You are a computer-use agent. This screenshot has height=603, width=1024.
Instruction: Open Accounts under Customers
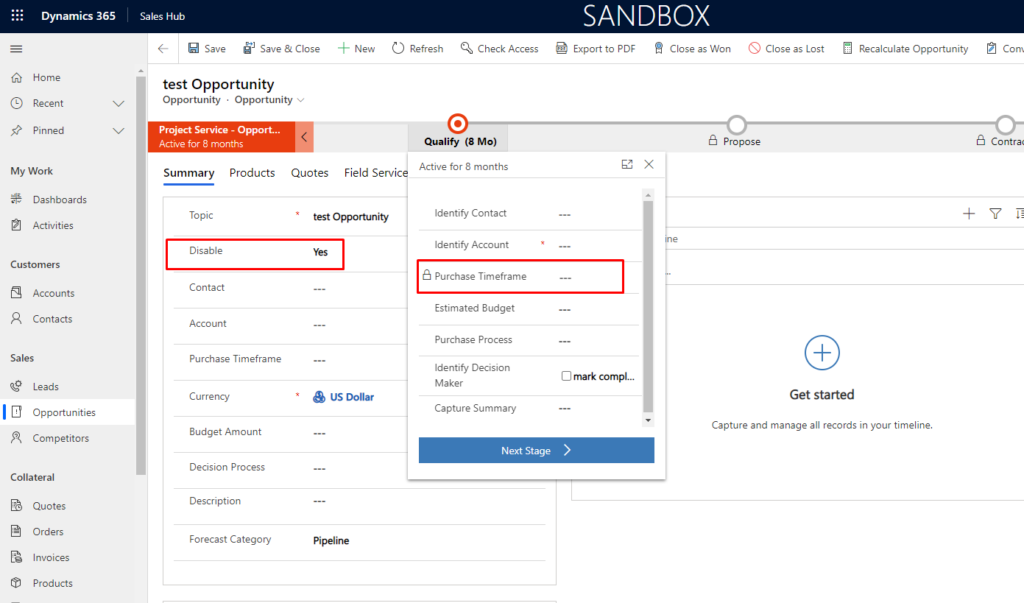(54, 293)
